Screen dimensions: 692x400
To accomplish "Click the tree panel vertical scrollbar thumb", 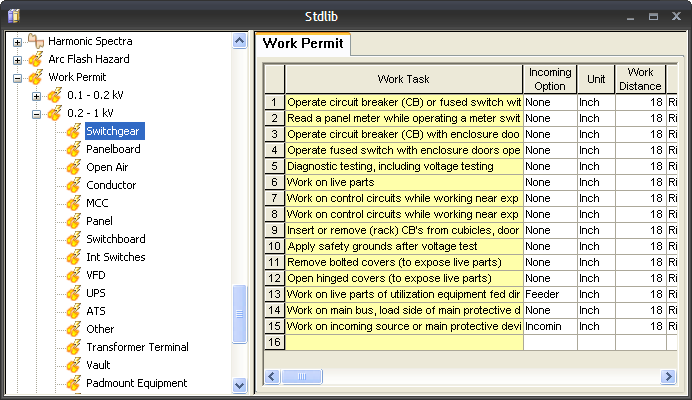I will pos(239,314).
